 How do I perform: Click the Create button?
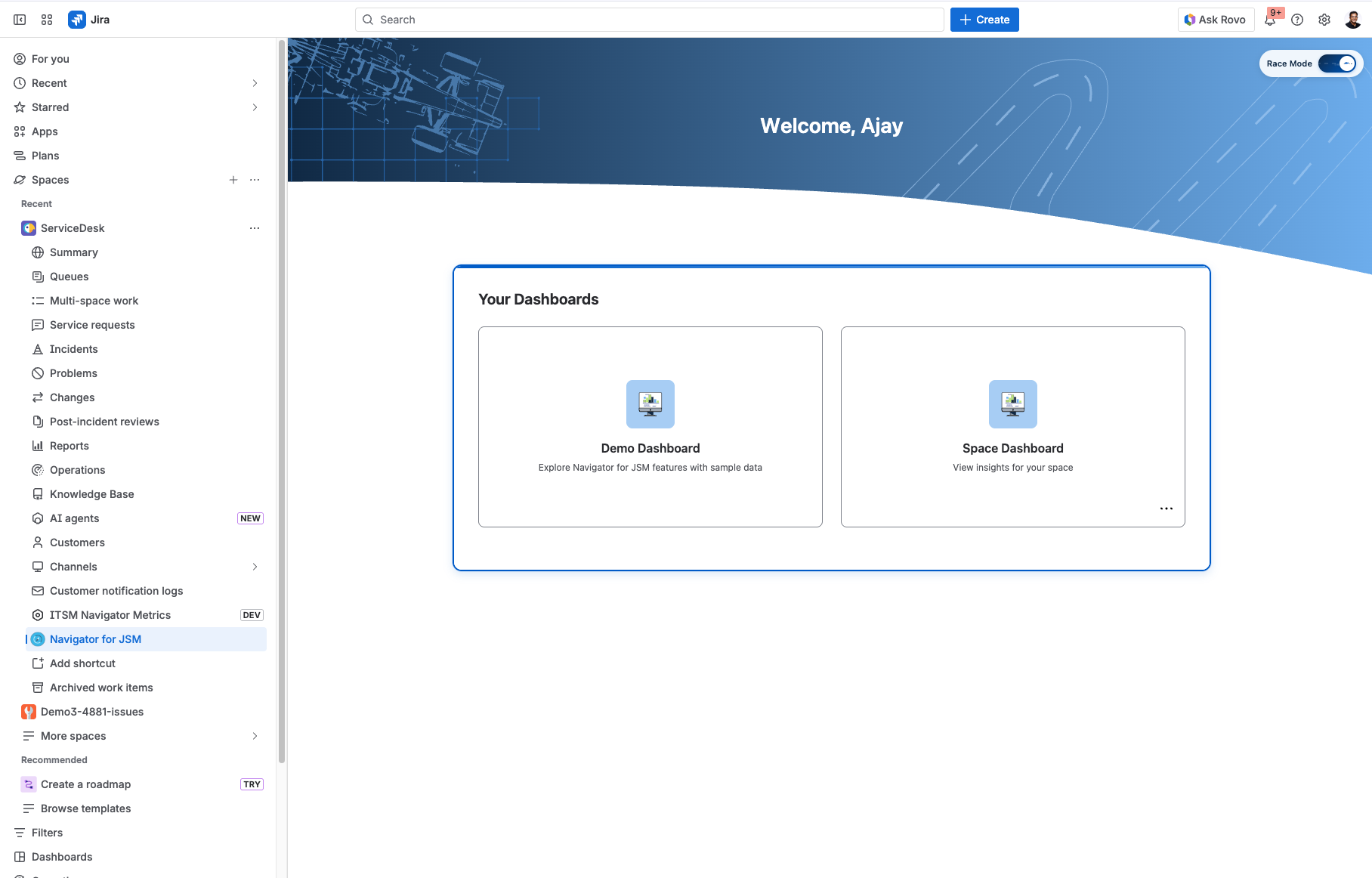click(x=984, y=20)
